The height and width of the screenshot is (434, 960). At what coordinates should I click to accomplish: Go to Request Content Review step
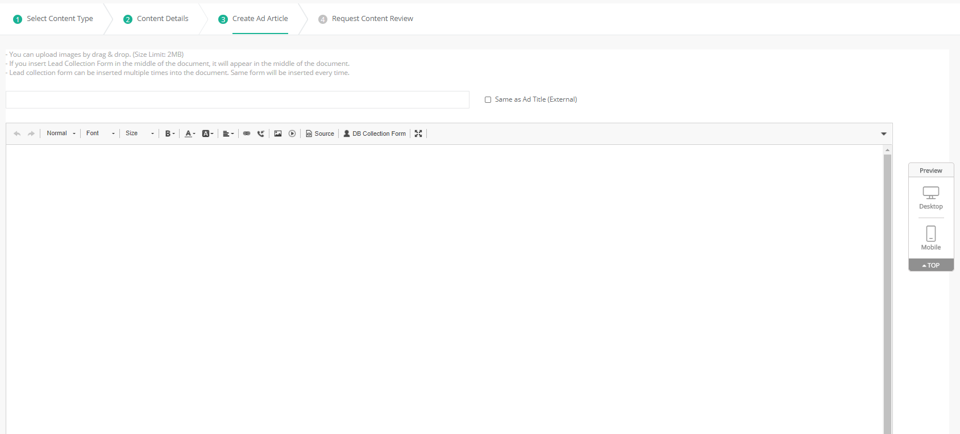click(x=366, y=19)
